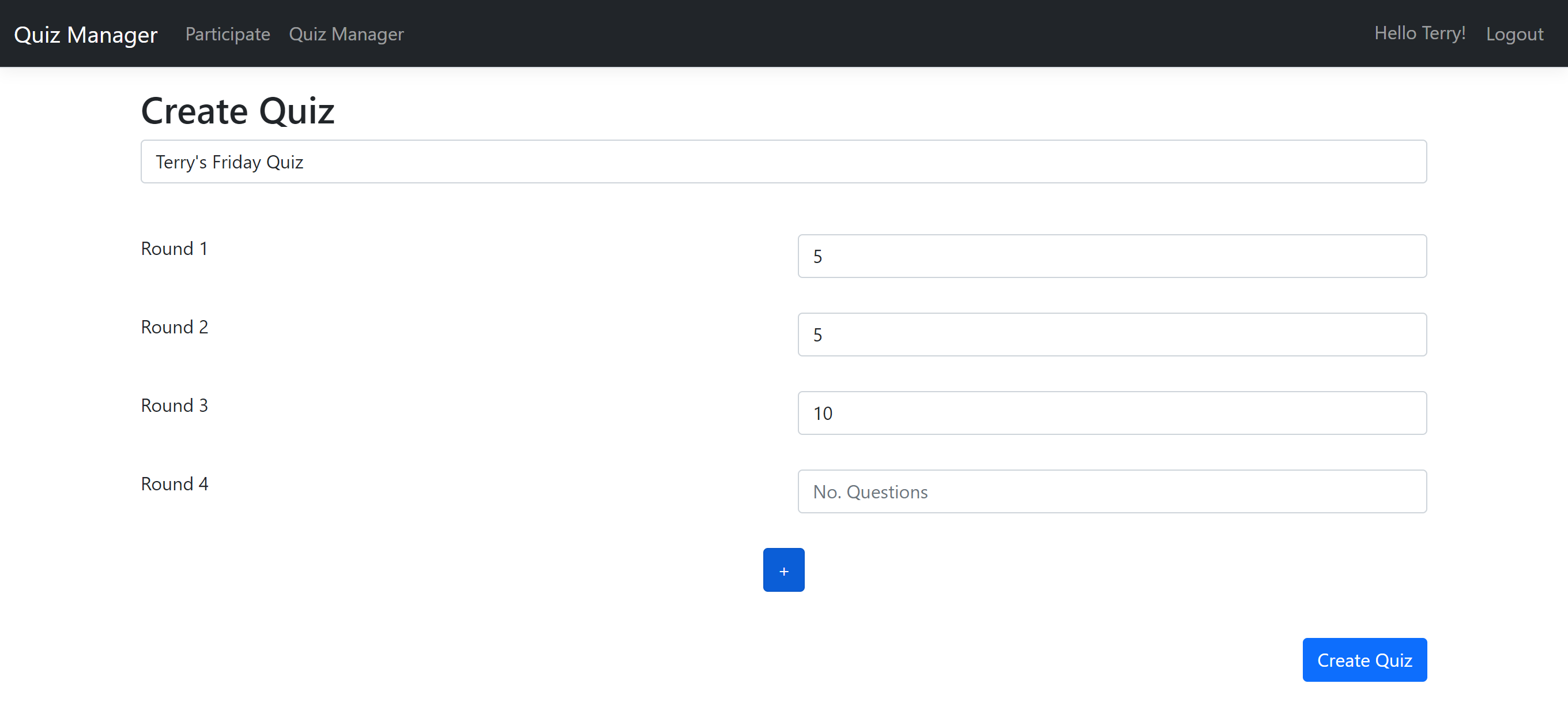Add a new round with the blue plus button

pyautogui.click(x=783, y=569)
